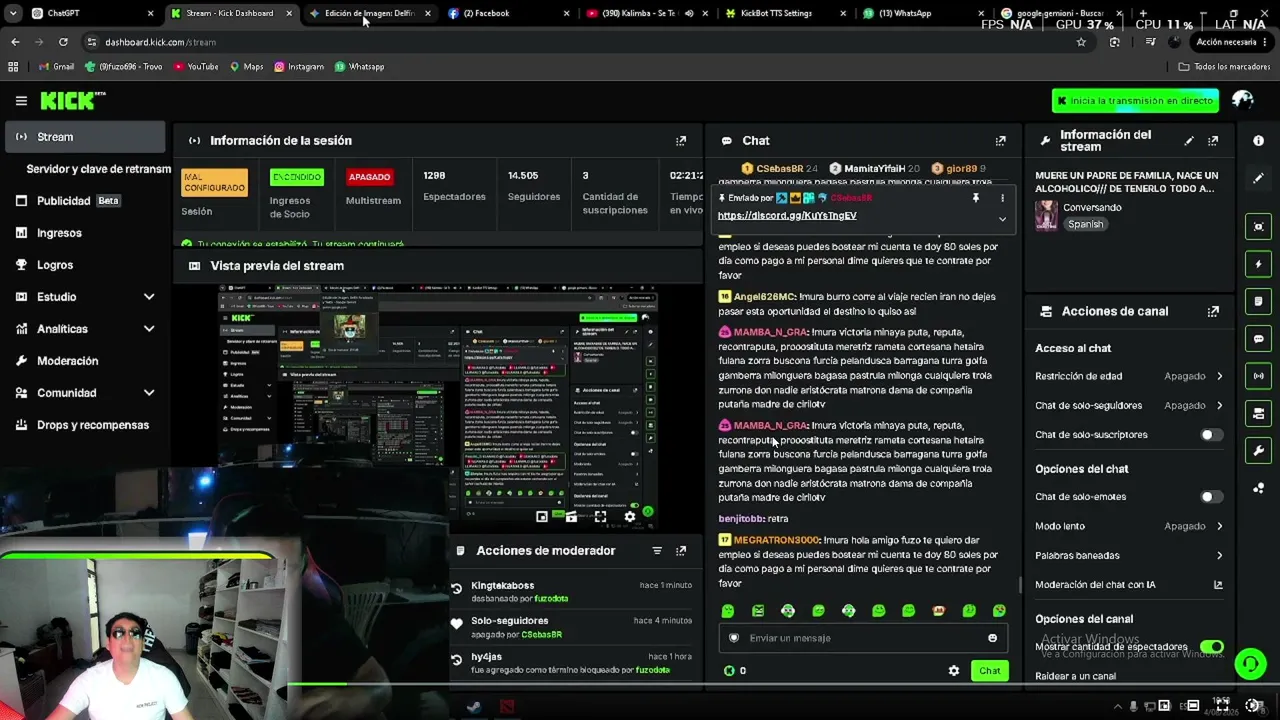Viewport: 1280px width, 720px height.
Task: Filter the Acciones de moderador list
Action: click(x=657, y=551)
